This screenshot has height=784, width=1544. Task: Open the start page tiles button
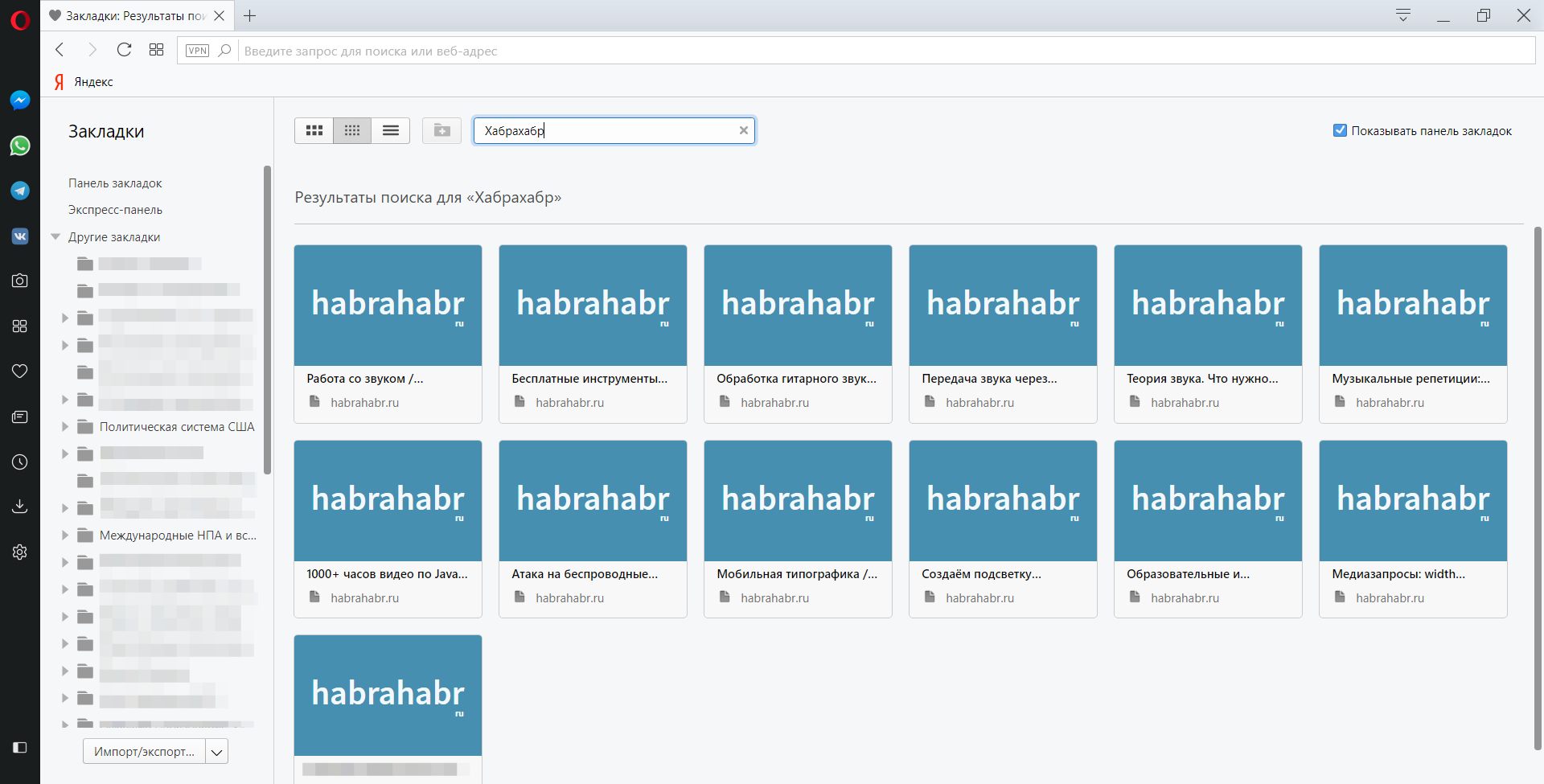pyautogui.click(x=156, y=50)
